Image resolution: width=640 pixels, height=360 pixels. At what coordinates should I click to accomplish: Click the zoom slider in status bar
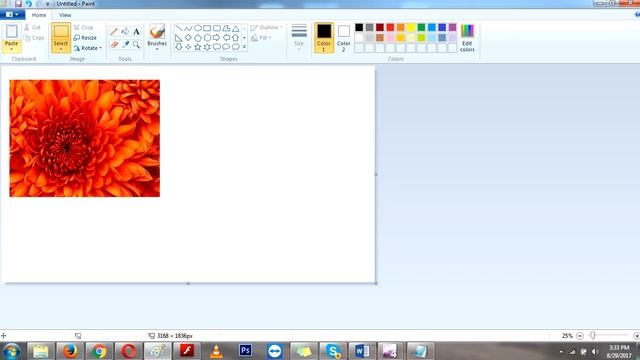[x=593, y=336]
